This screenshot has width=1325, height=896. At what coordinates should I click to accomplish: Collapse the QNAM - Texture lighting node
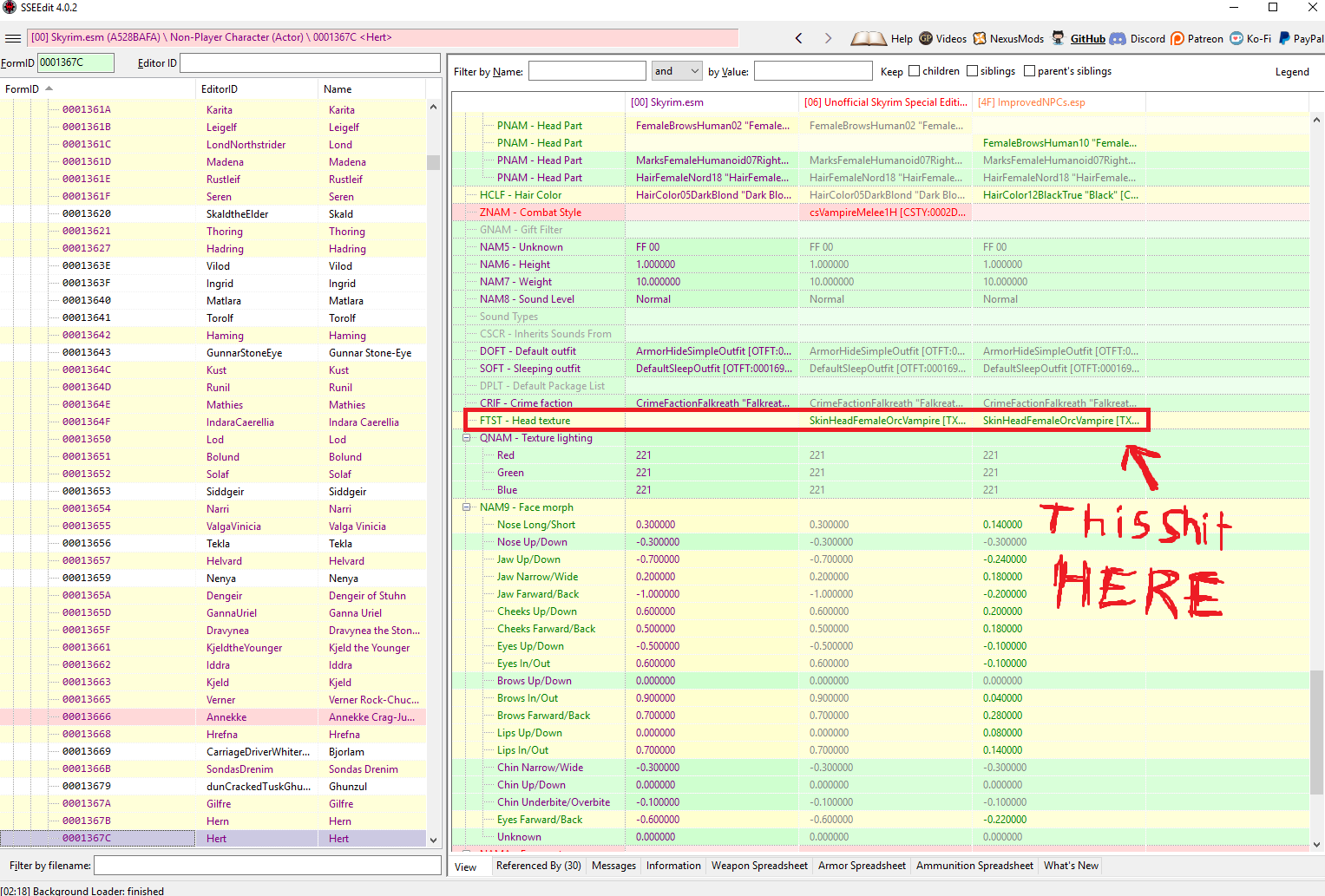(467, 438)
